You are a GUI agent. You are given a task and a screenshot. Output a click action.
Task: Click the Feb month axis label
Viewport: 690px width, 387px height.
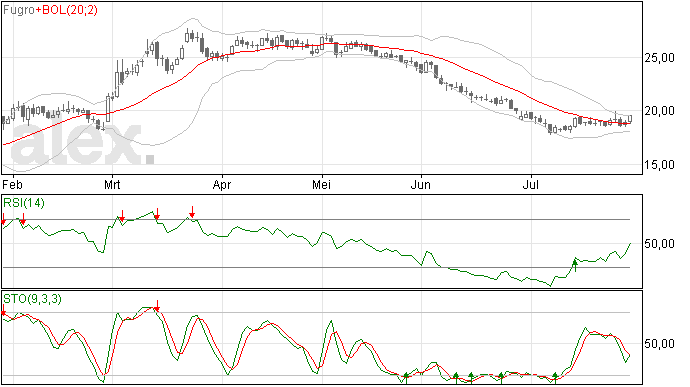[12, 184]
